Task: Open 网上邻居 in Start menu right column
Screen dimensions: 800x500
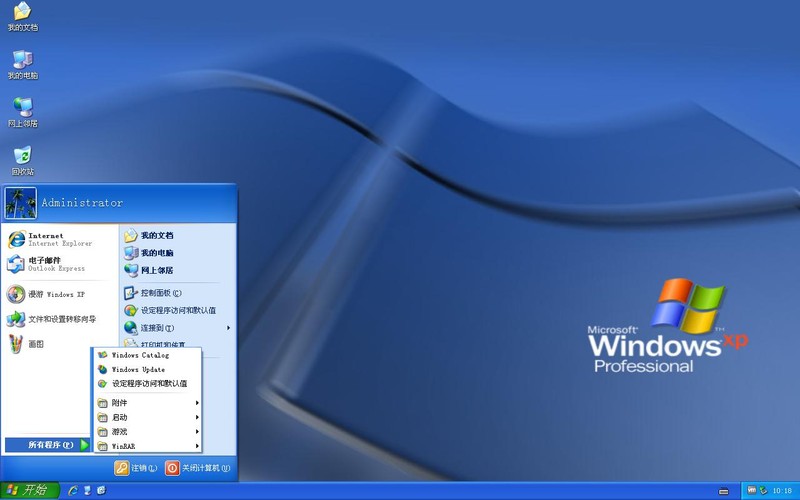Action: 178,270
